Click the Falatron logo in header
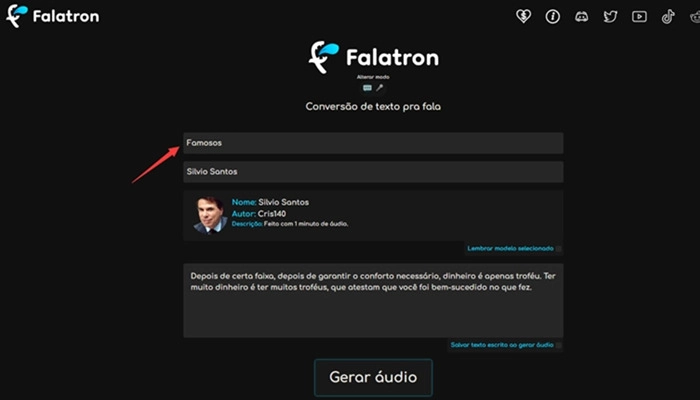Screen dimensions: 700x400 click(x=53, y=16)
